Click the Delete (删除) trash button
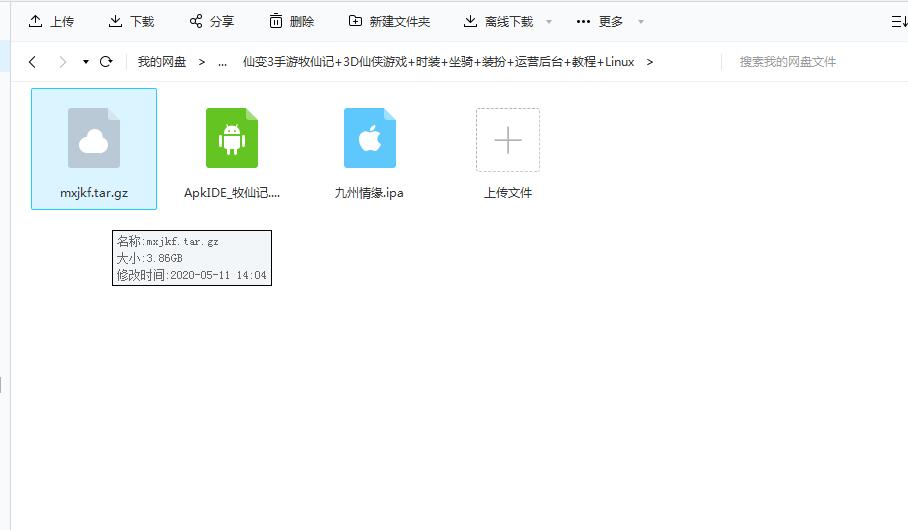The width and height of the screenshot is (908, 530). (x=291, y=21)
